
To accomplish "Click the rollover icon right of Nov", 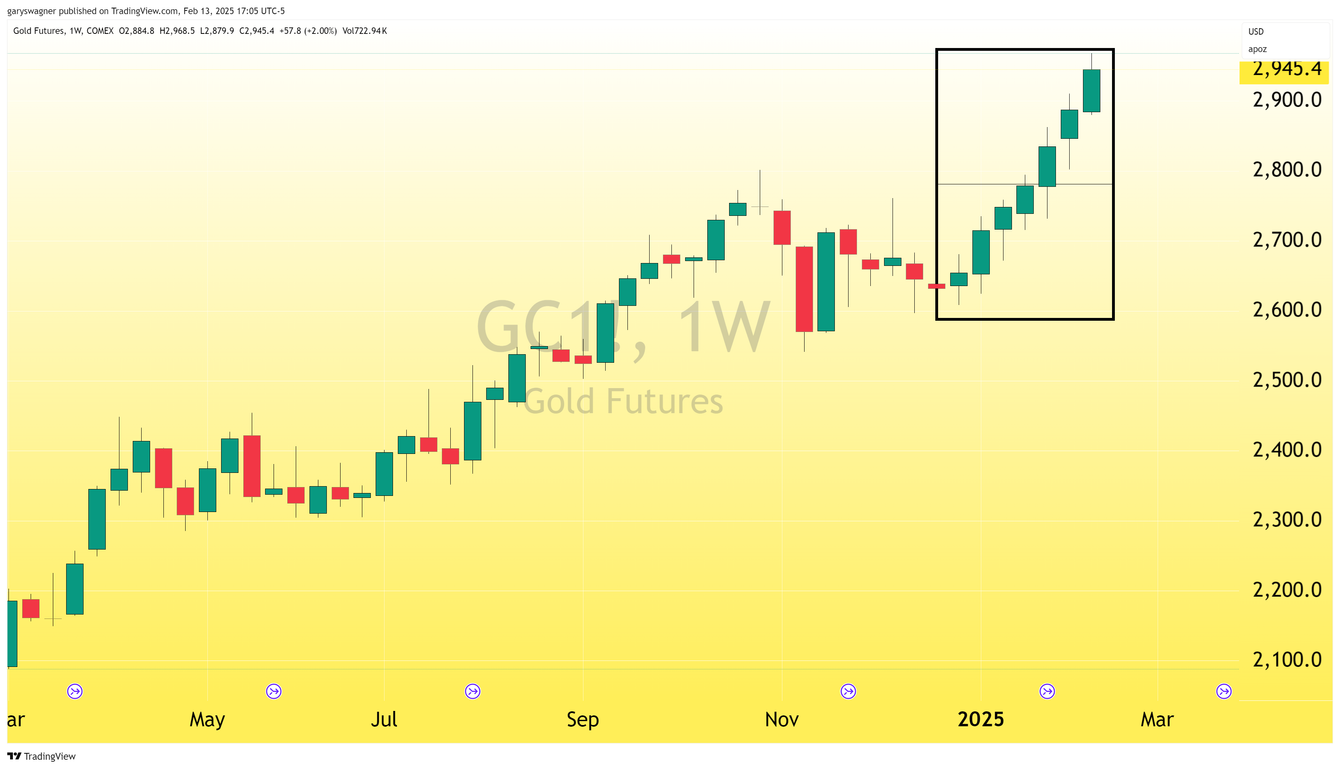I will pos(848,691).
